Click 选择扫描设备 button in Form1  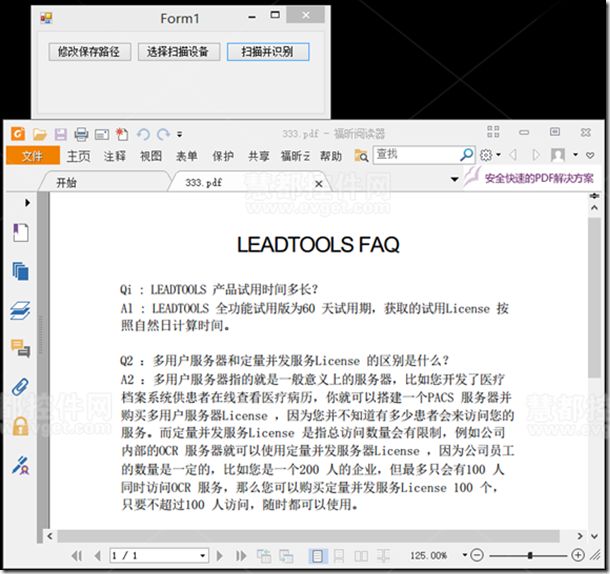click(x=179, y=52)
